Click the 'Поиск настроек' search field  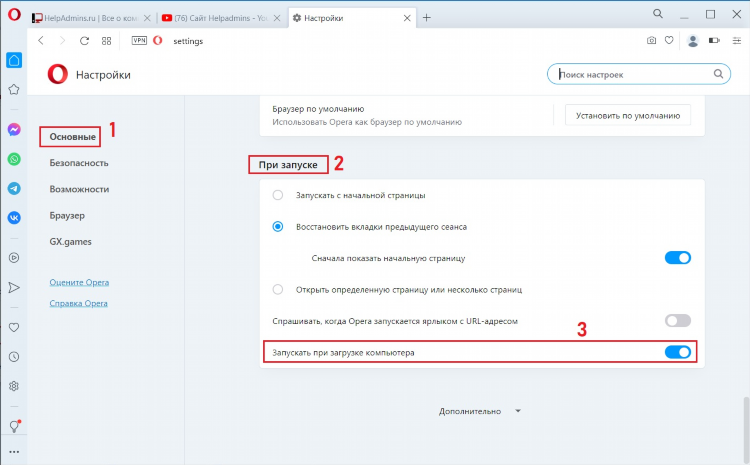pos(639,74)
